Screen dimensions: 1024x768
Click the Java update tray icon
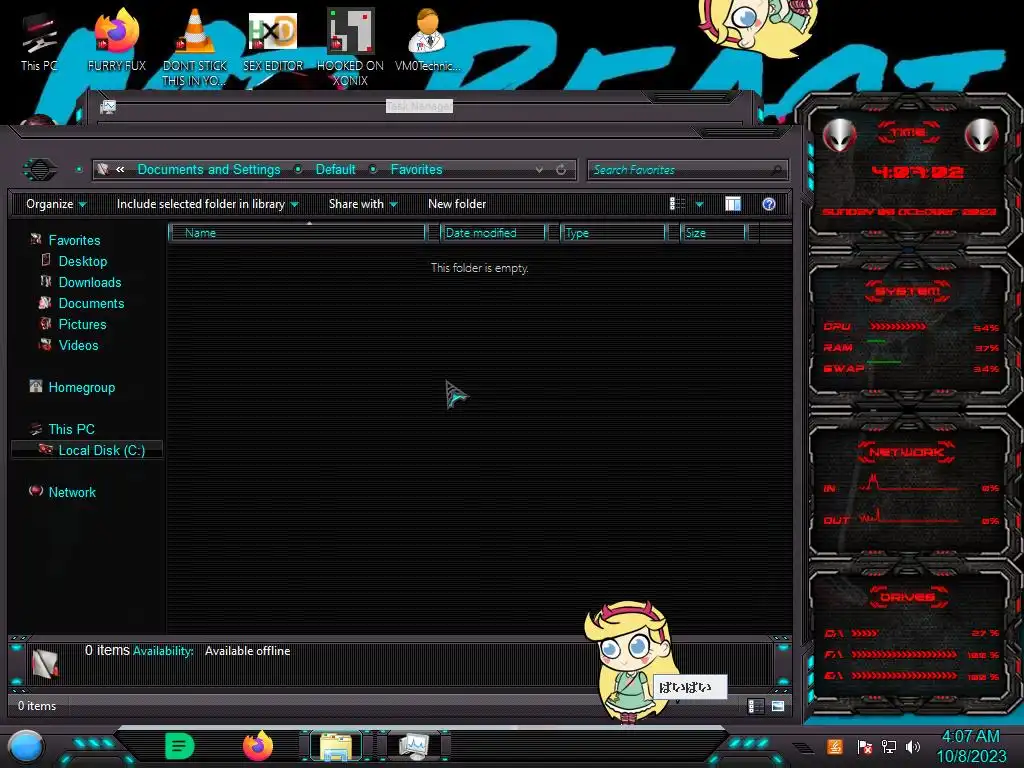(835, 746)
